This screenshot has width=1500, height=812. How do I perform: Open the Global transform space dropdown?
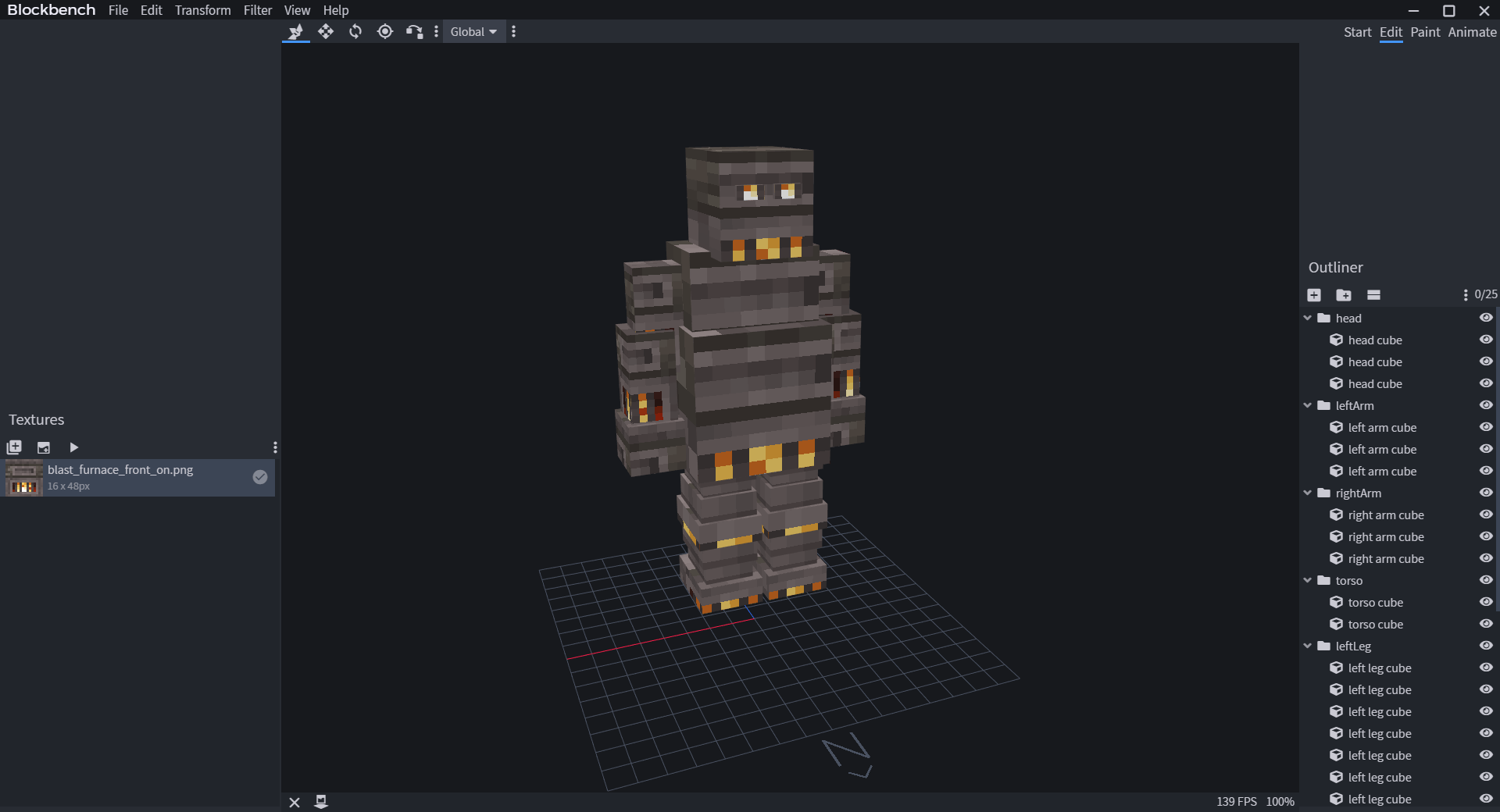click(473, 31)
